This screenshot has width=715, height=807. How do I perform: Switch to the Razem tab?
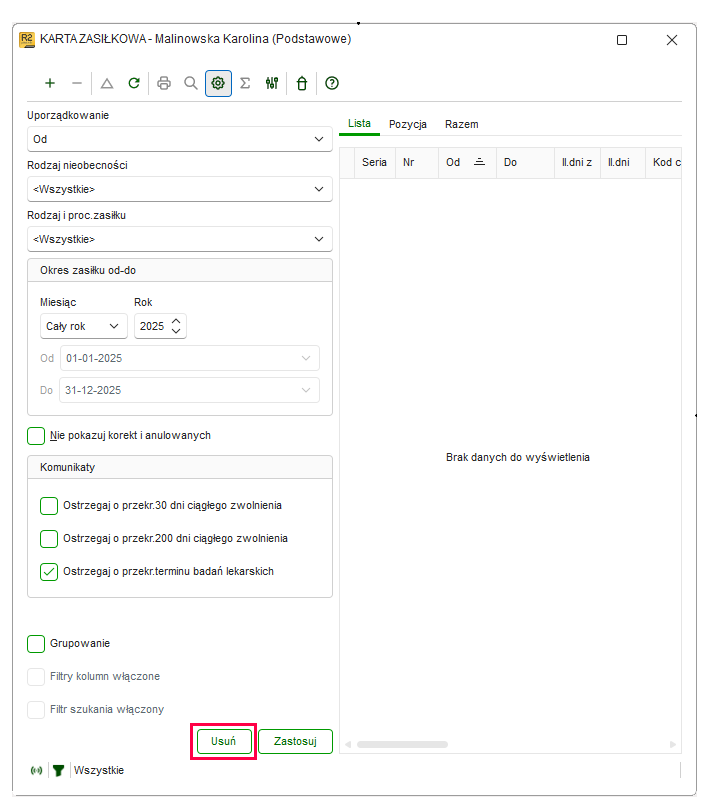pos(462,125)
